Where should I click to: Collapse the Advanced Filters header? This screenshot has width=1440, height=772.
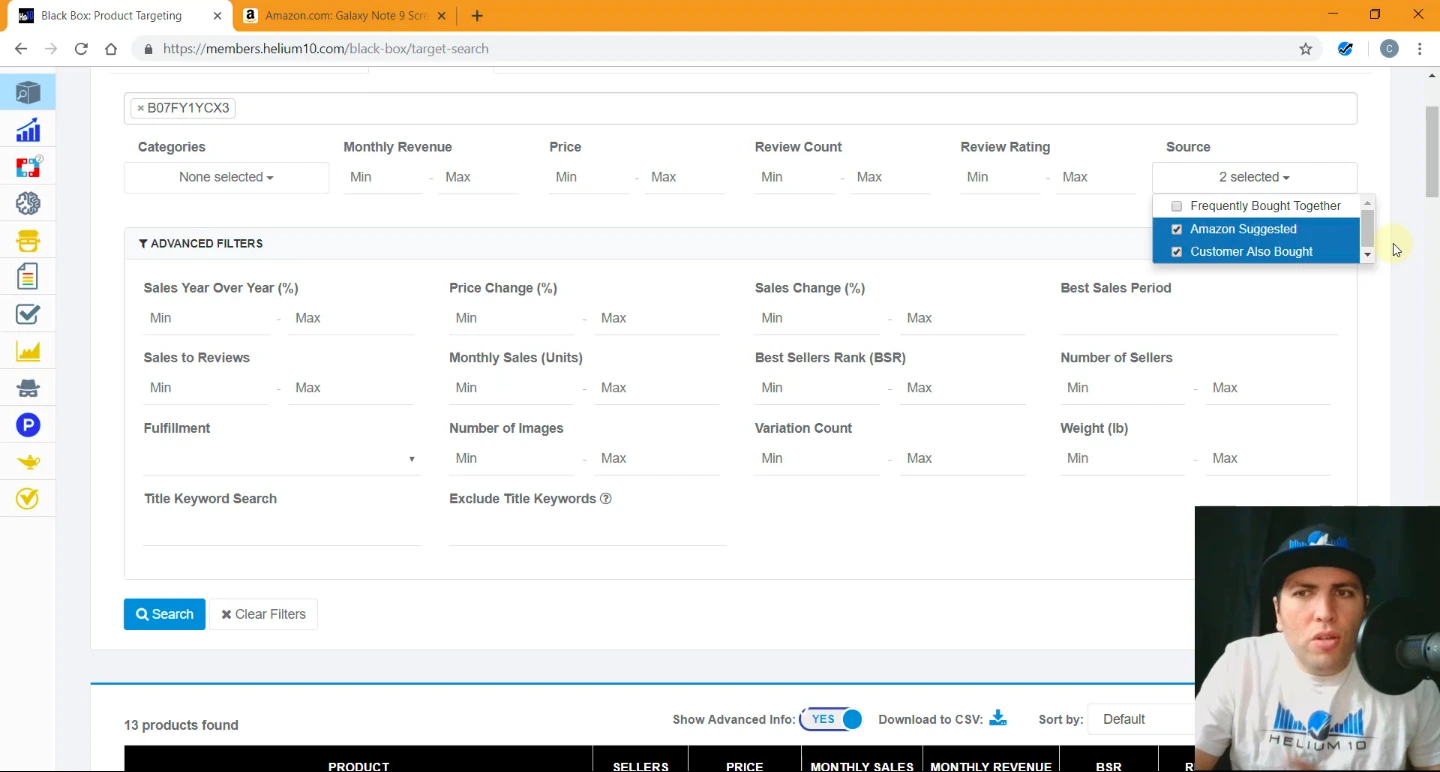201,243
